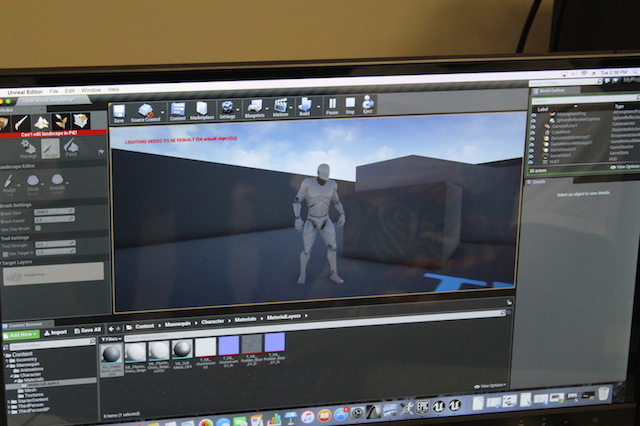Viewport: 640px width, 426px height.
Task: Open the Settings dropdown arrow
Action: [238, 109]
